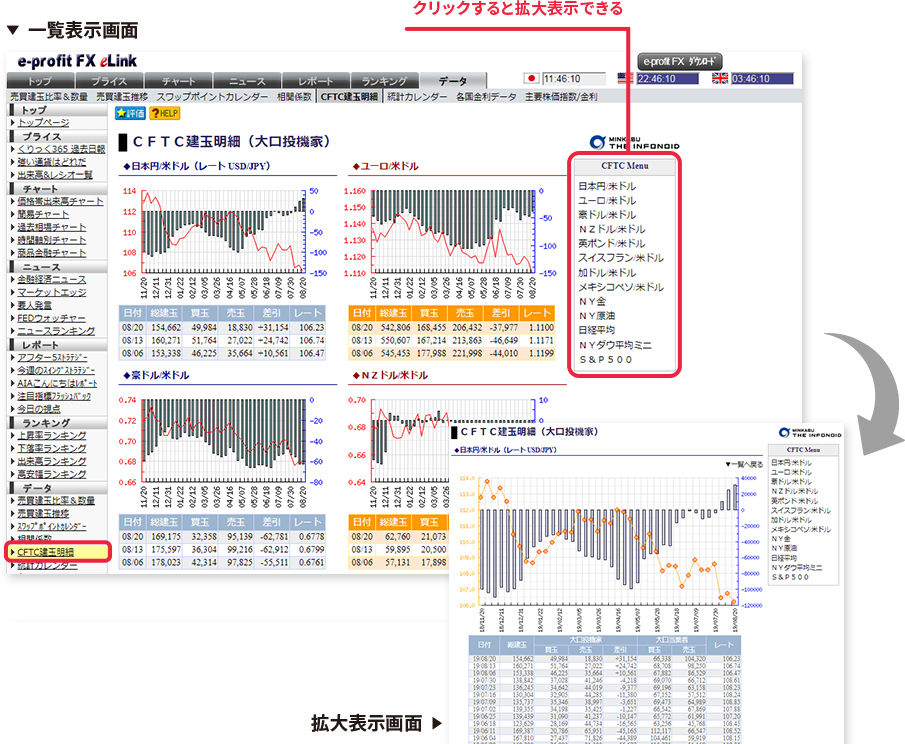Viewport: 905px width, 744px height.
Task: Enlarge the ユーロ/米ドル chart thumbnail in list view
Action: 451,240
